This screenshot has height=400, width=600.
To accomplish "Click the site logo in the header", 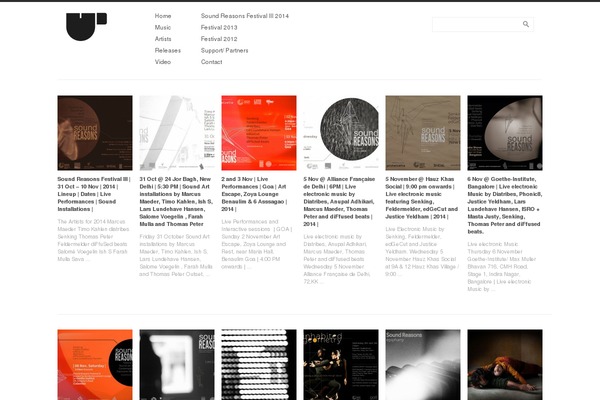I will click(86, 27).
